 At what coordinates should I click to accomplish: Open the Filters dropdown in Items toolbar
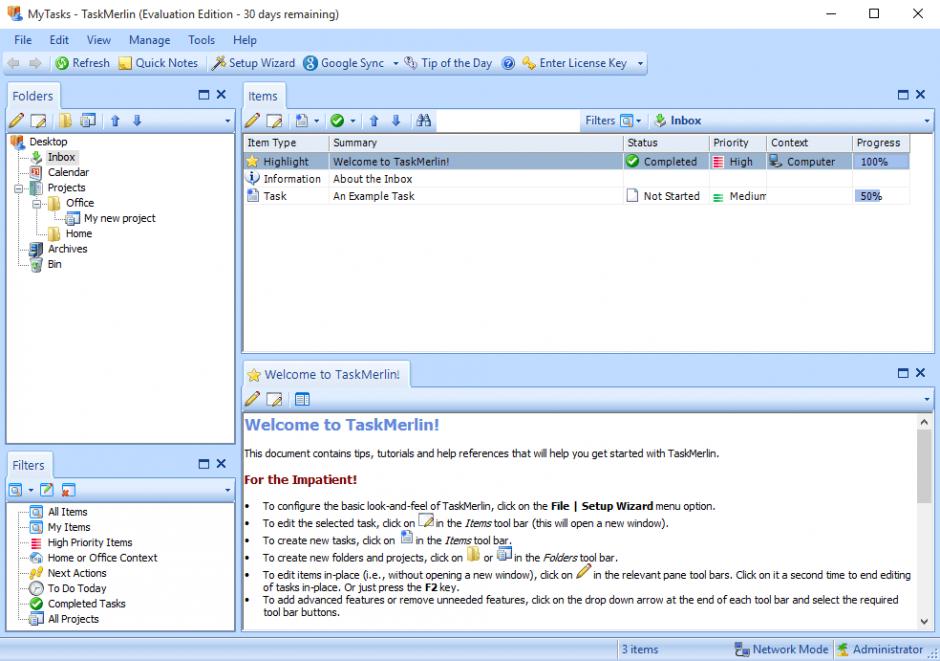613,120
